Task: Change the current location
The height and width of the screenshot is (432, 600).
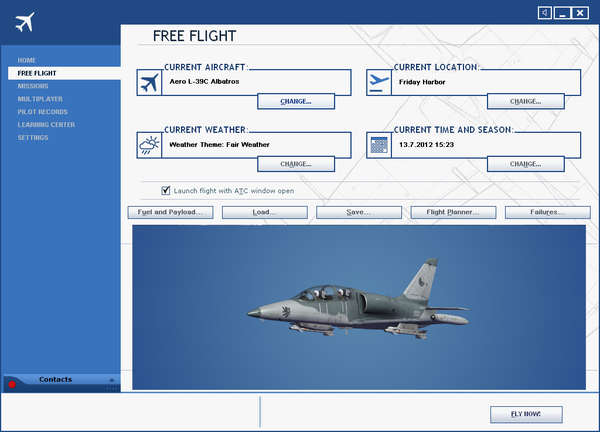Action: 525,101
